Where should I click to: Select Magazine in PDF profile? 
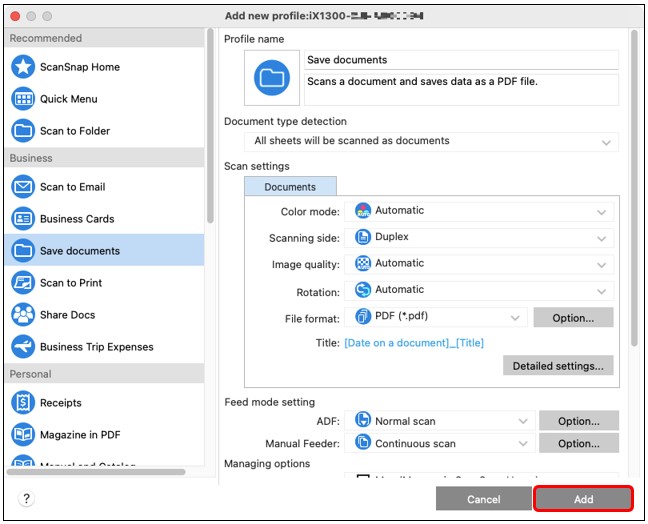pyautogui.click(x=80, y=435)
